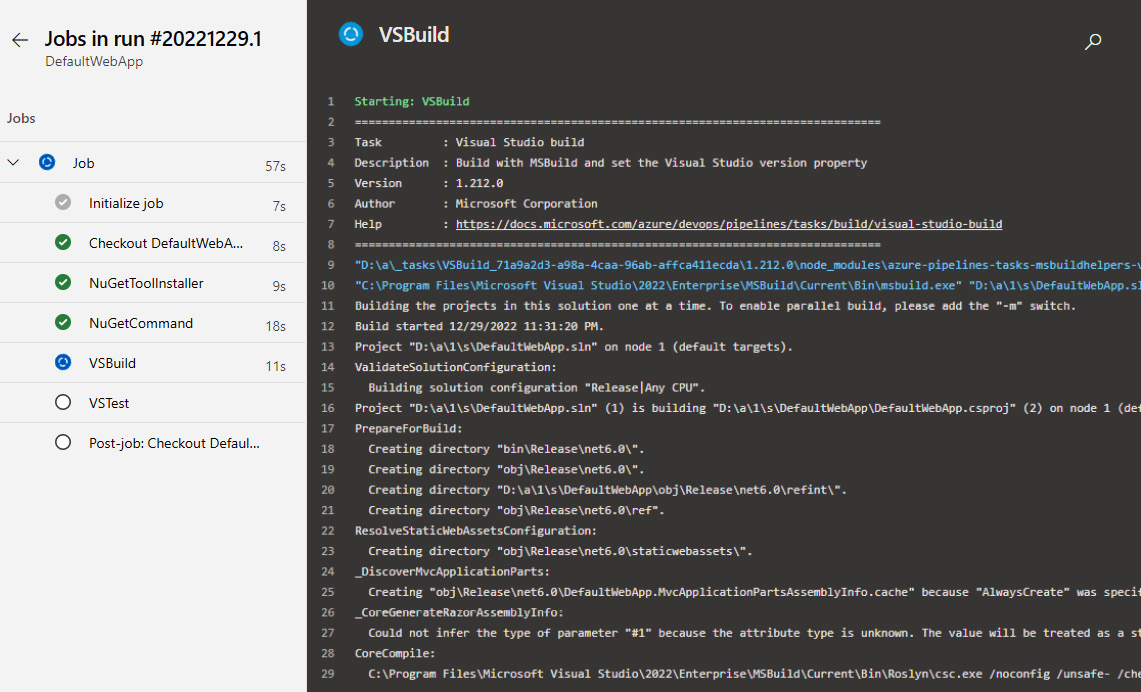Click the staticwebassets directory creation log line
Screen dimensions: 1141x692
pos(560,551)
